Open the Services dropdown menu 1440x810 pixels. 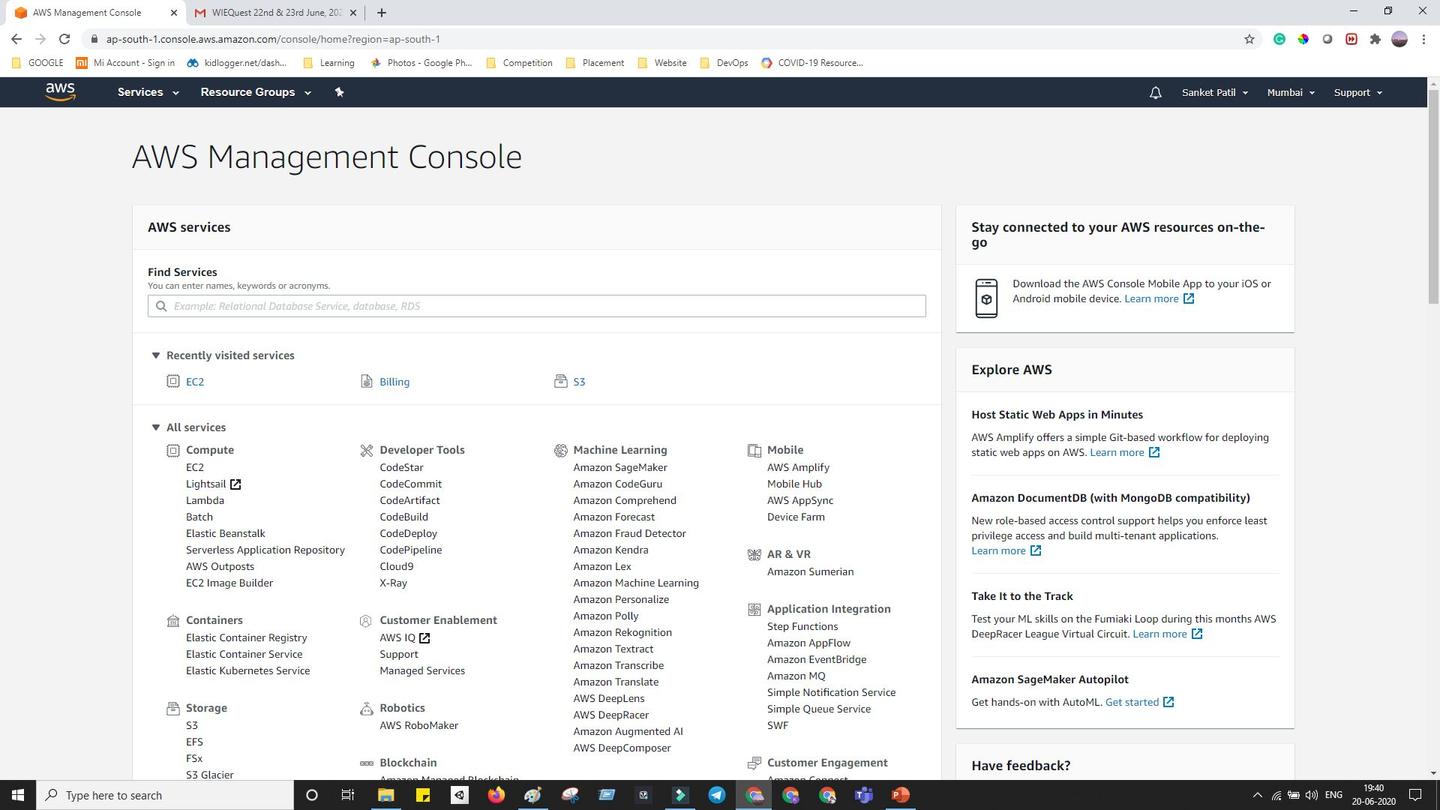pos(148,92)
